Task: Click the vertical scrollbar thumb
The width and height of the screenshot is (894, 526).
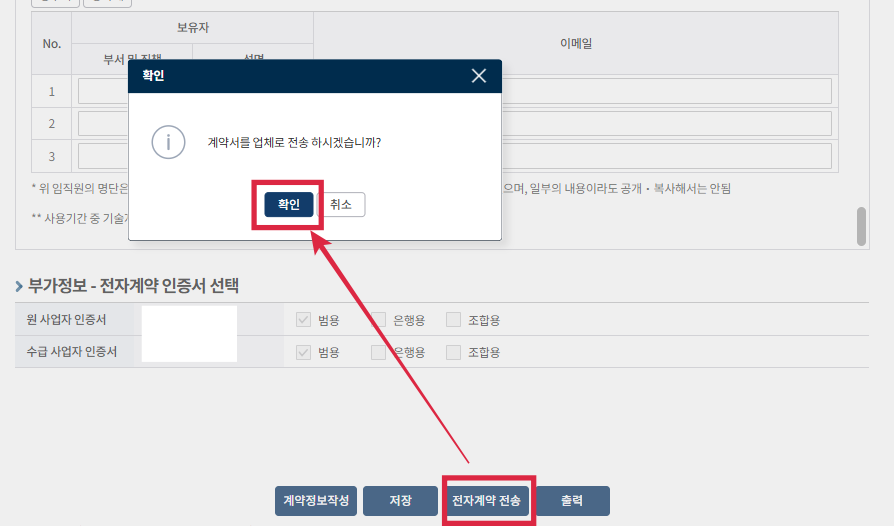Action: 862,226
